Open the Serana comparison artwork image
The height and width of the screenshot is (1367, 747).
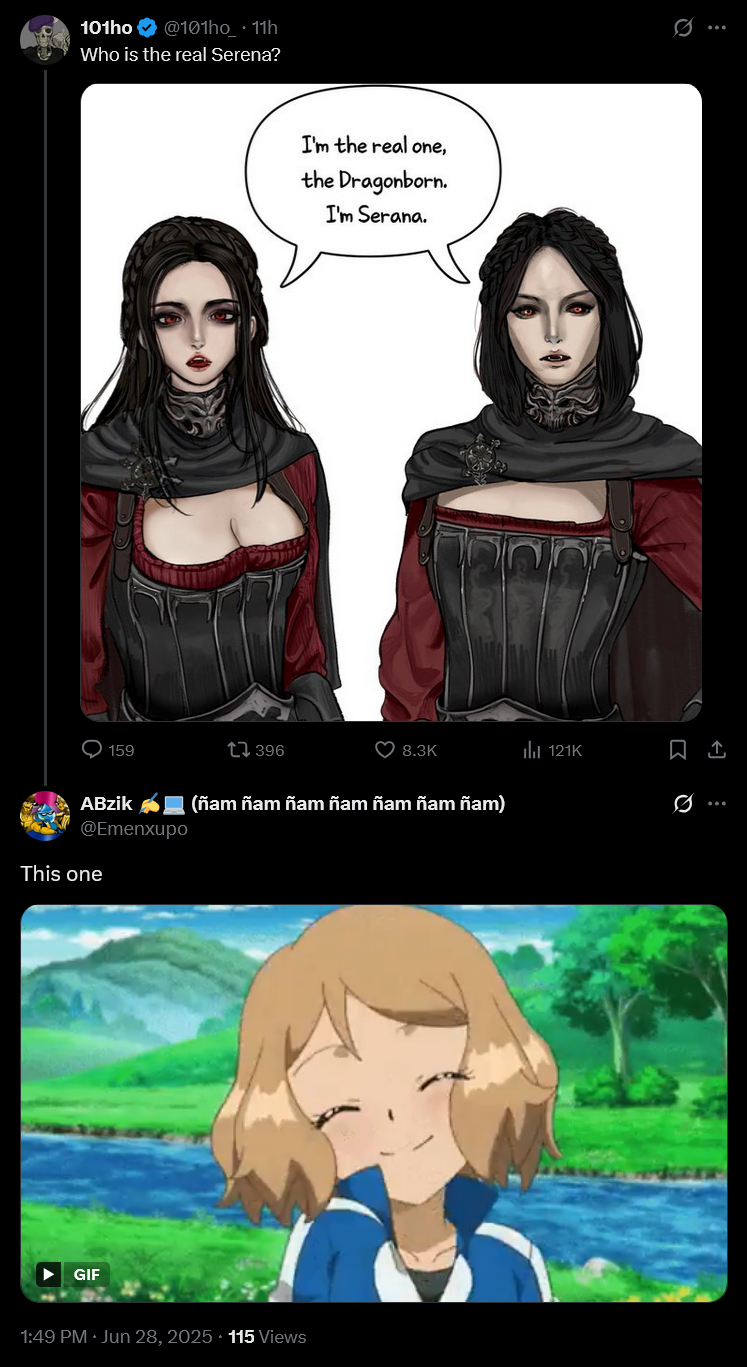(391, 402)
